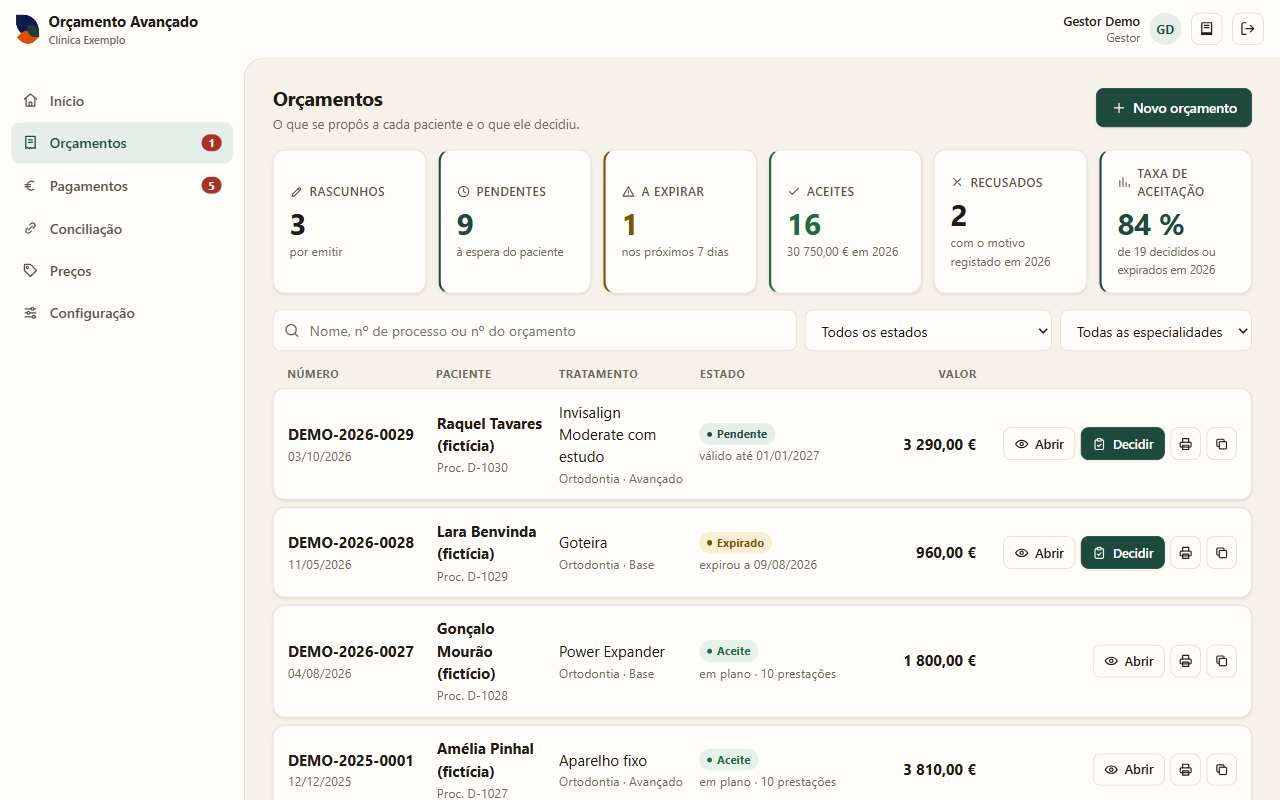Click the Valor column header

click(x=957, y=374)
